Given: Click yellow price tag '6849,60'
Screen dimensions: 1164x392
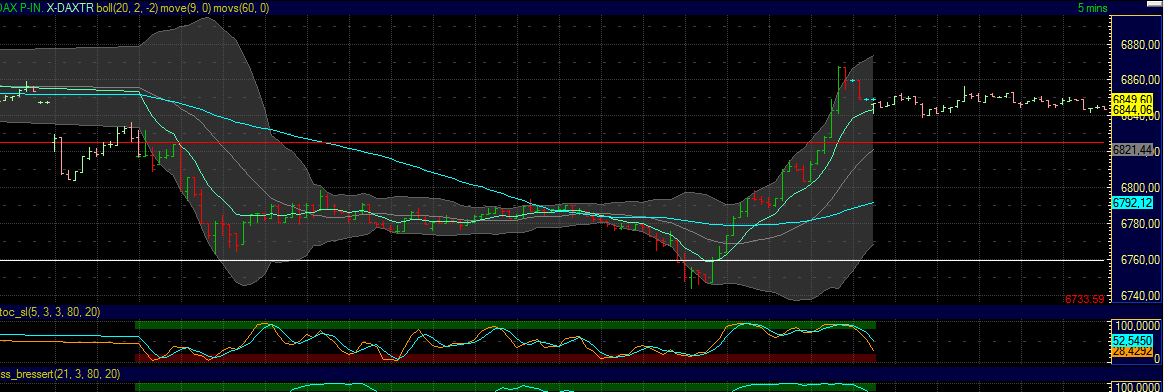Looking at the screenshot, I should 1131,99.
